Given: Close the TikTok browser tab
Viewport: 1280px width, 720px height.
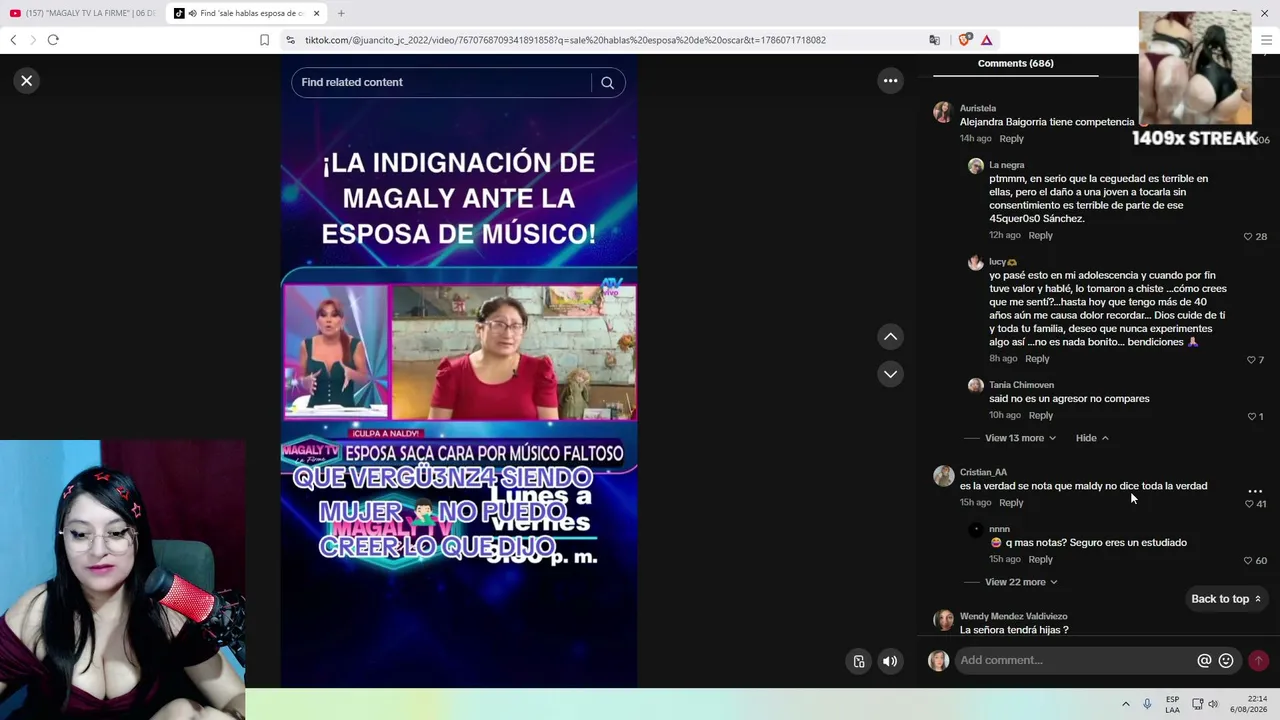Looking at the screenshot, I should tap(316, 13).
